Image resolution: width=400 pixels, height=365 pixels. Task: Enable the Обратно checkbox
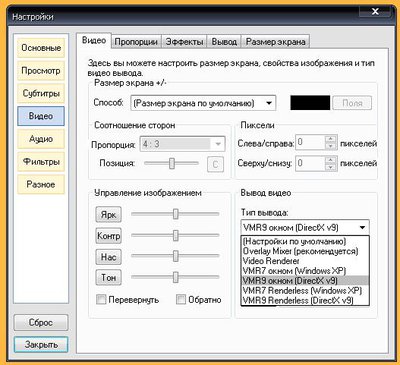pos(181,299)
